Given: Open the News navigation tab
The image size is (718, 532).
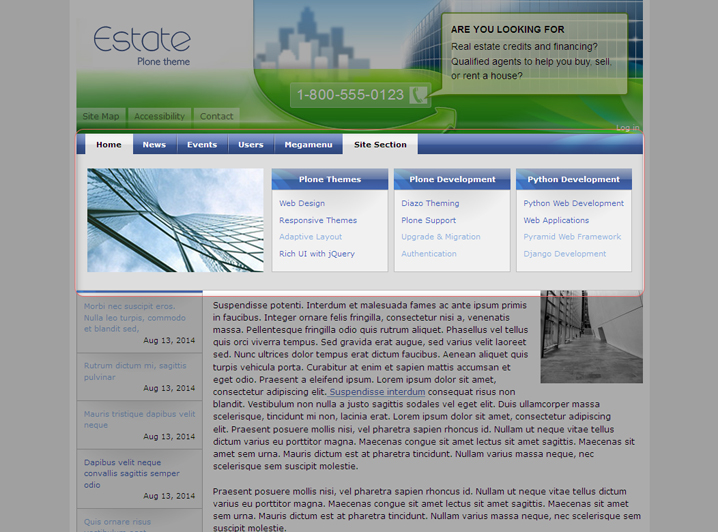Looking at the screenshot, I should pos(154,145).
